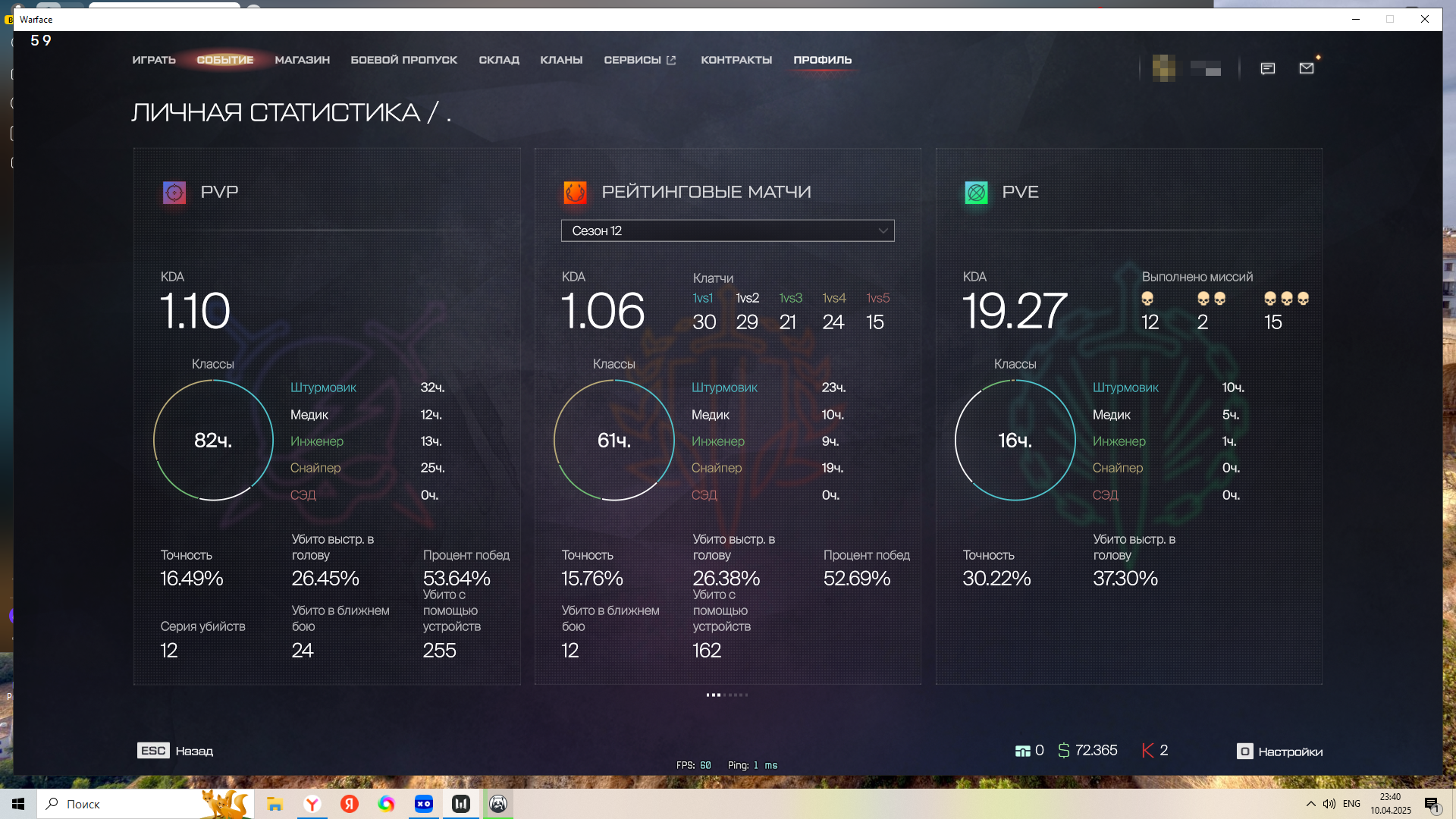Open the Windows notification center
This screenshot has height=819, width=1456.
tap(1432, 805)
